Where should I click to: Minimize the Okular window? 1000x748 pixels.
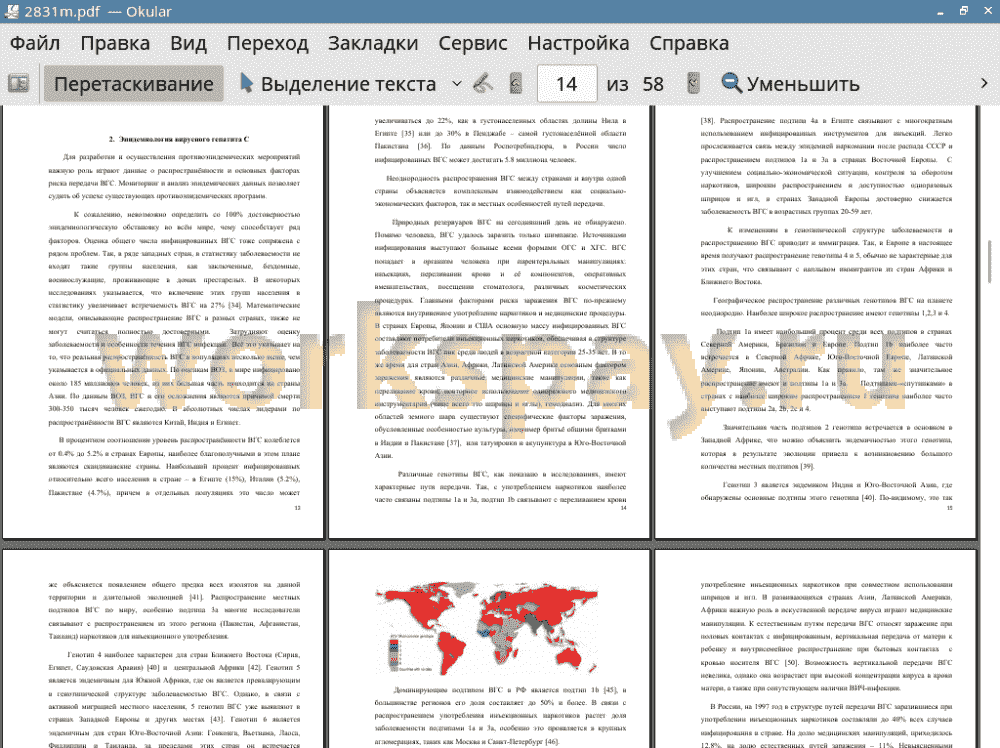pos(941,11)
